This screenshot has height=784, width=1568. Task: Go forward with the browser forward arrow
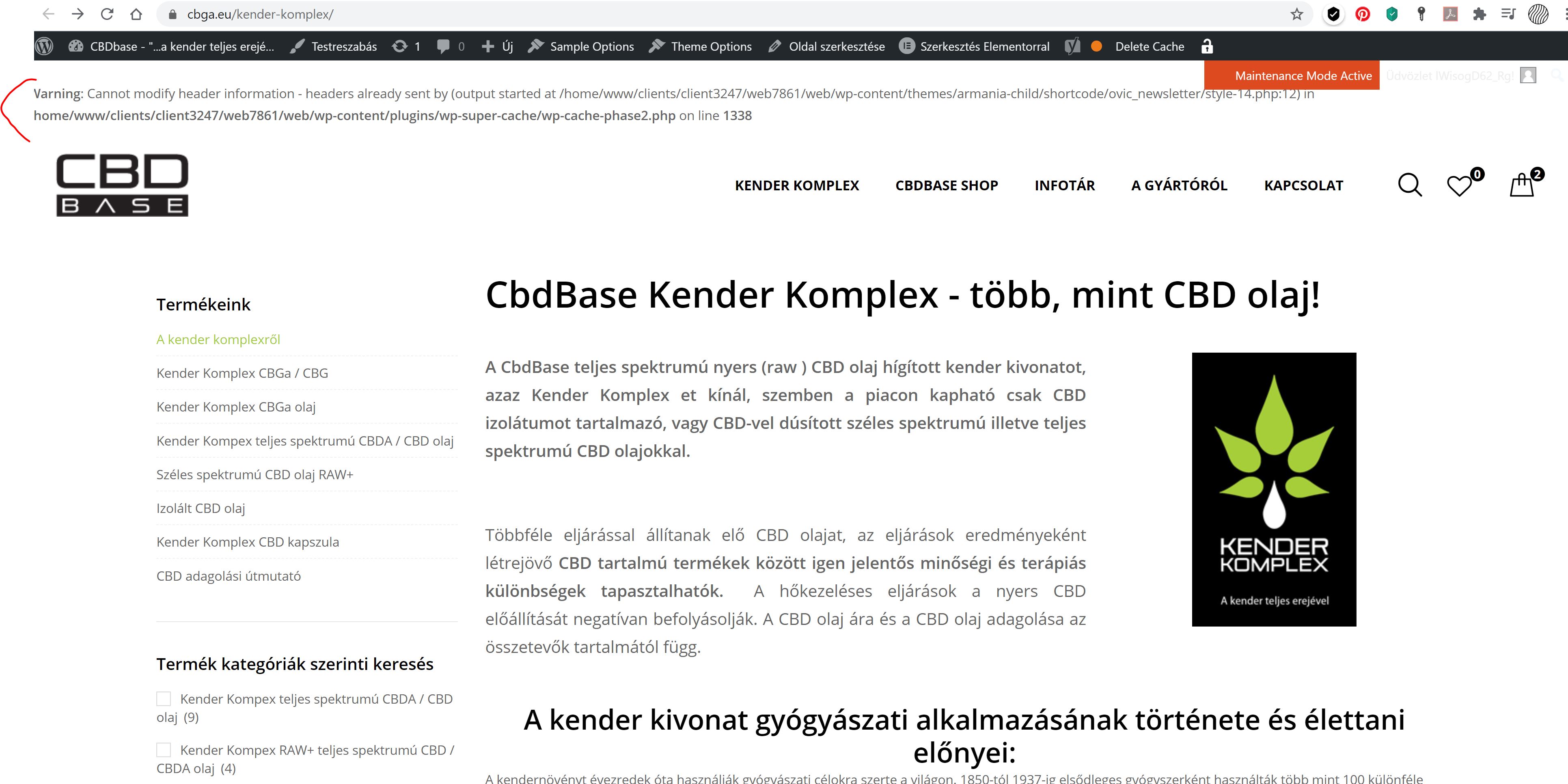click(77, 14)
